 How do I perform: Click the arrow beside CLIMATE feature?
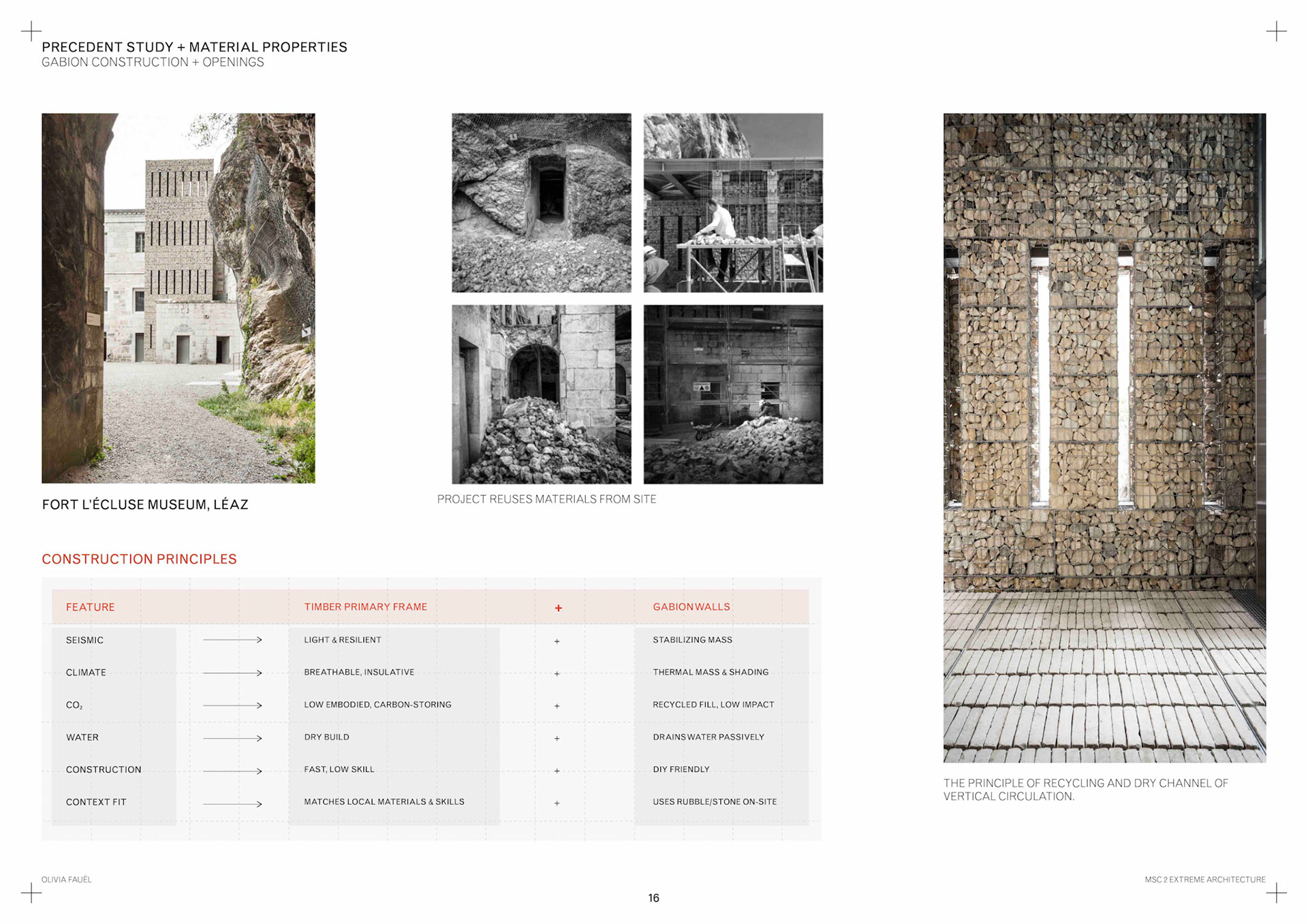tap(232, 673)
